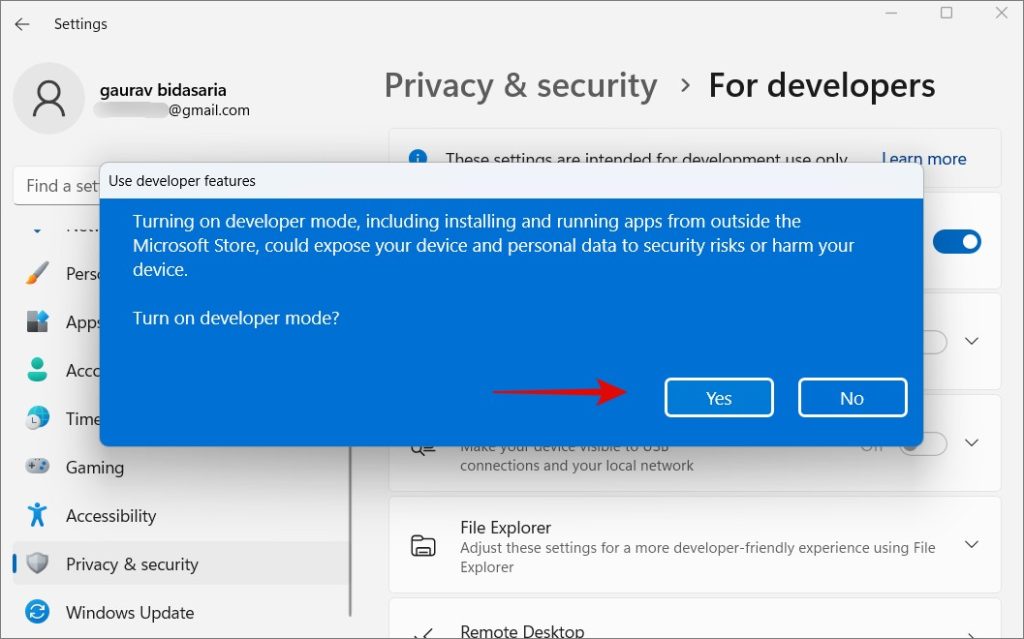
Task: Select the Personalization paintbrush icon
Action: pos(37,273)
